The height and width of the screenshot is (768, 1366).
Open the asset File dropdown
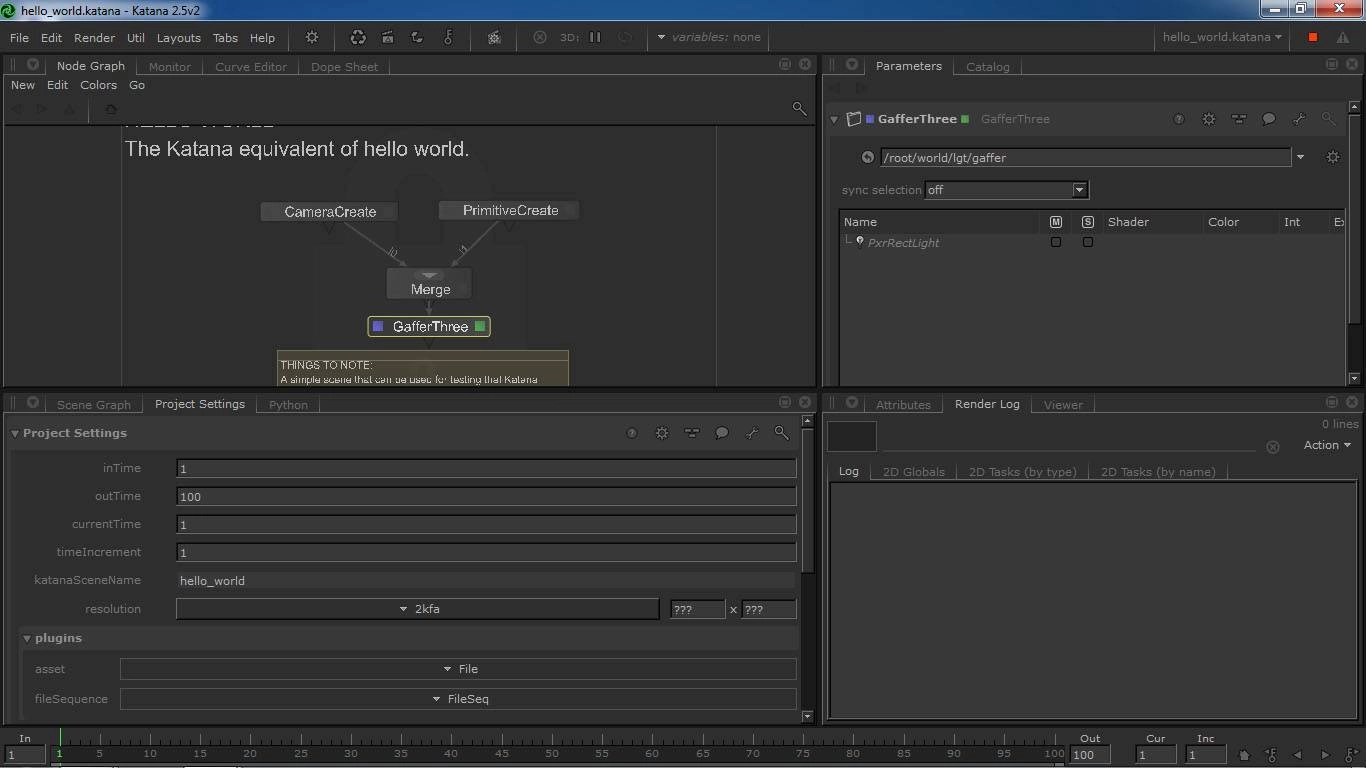click(458, 669)
